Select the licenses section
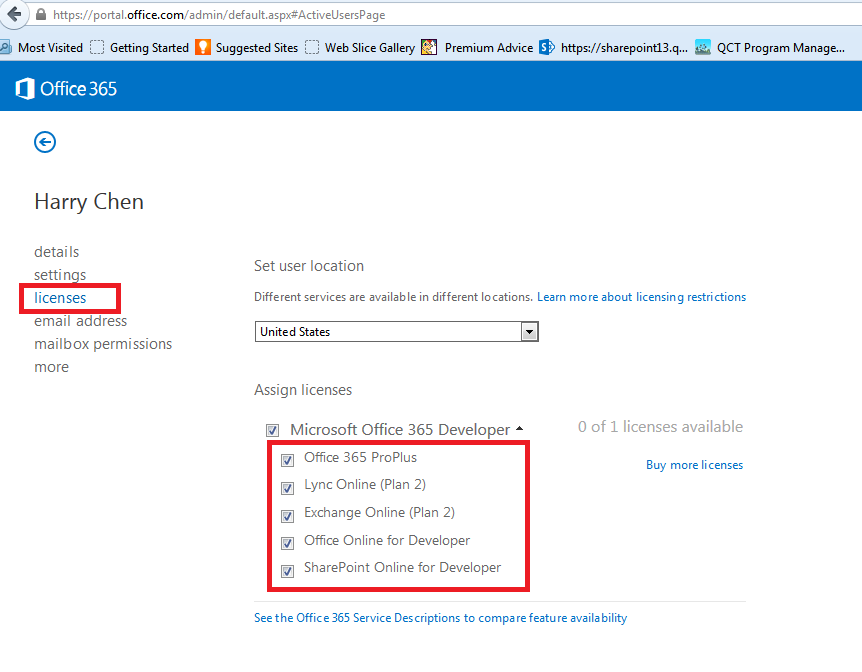This screenshot has width=862, height=672. 60,298
